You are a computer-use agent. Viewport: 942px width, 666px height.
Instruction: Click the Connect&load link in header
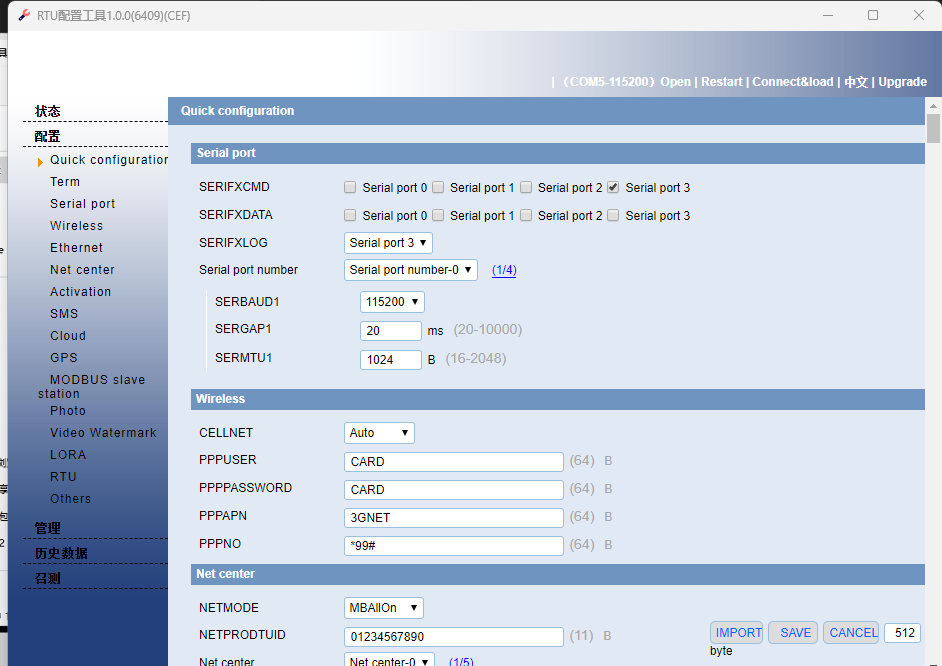tap(792, 82)
